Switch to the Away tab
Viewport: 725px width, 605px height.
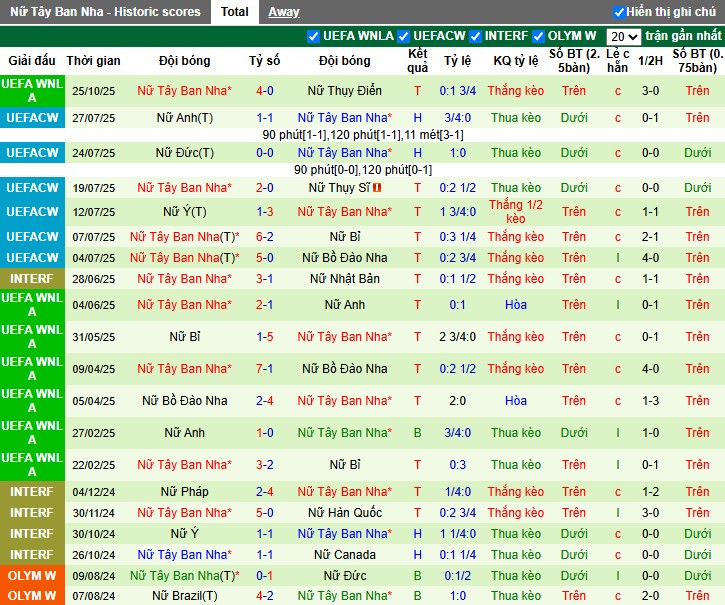284,12
